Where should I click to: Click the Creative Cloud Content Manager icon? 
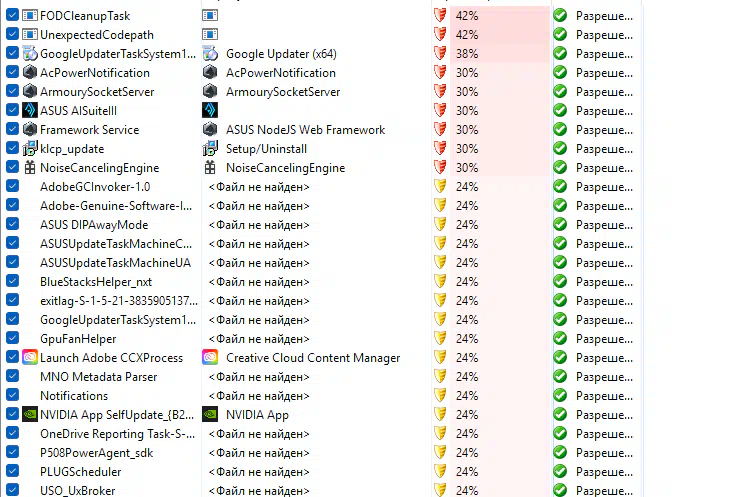pyautogui.click(x=210, y=357)
